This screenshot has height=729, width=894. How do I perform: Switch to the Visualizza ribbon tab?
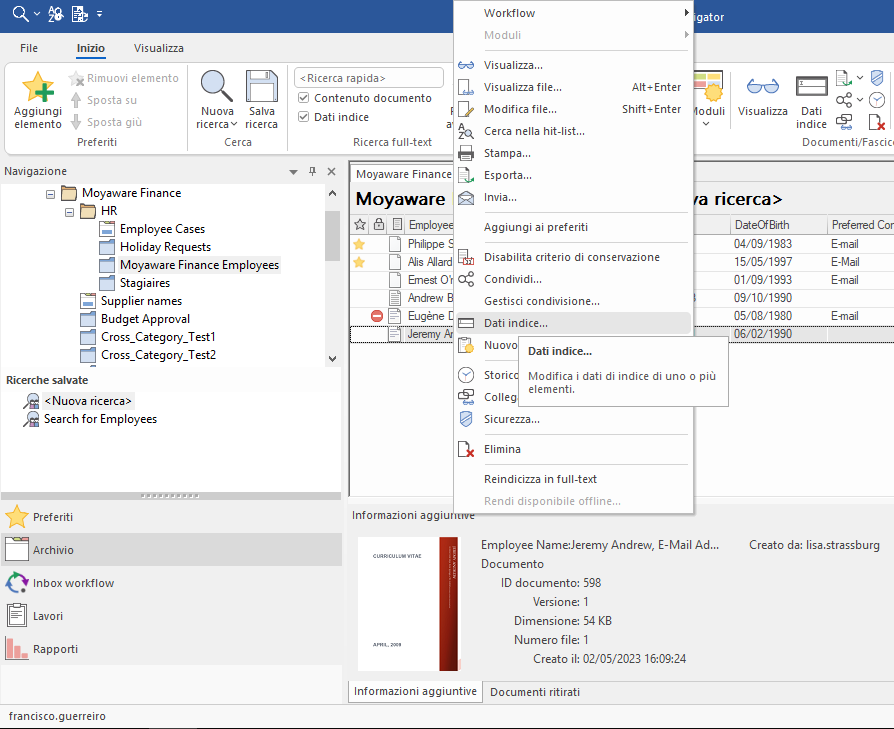(x=159, y=48)
